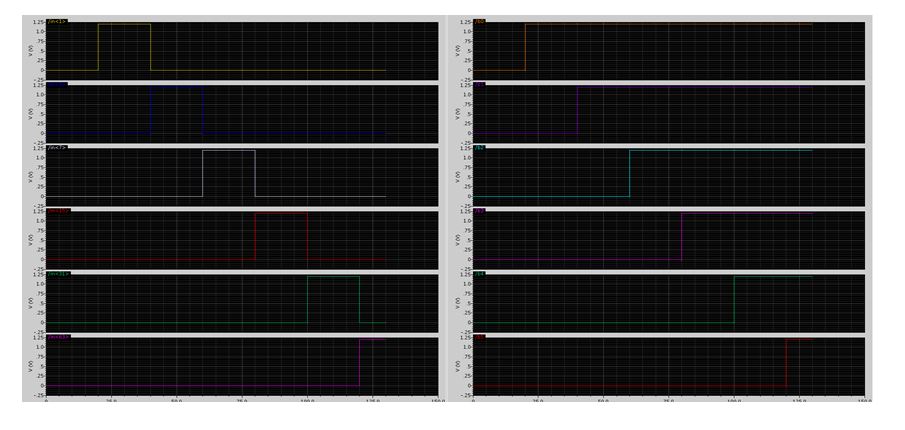Select the orange signal label in top-right plot
Screen dimensions: 905x430
coord(480,21)
